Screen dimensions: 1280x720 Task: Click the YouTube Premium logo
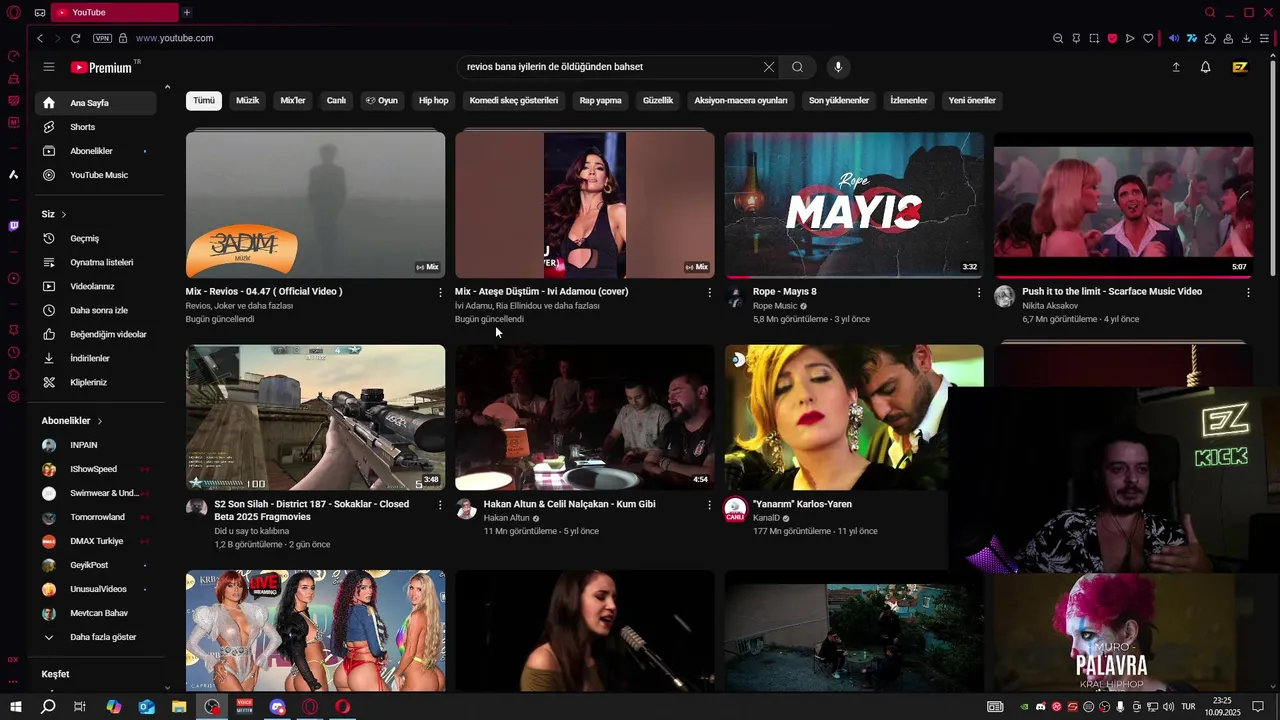click(x=101, y=67)
